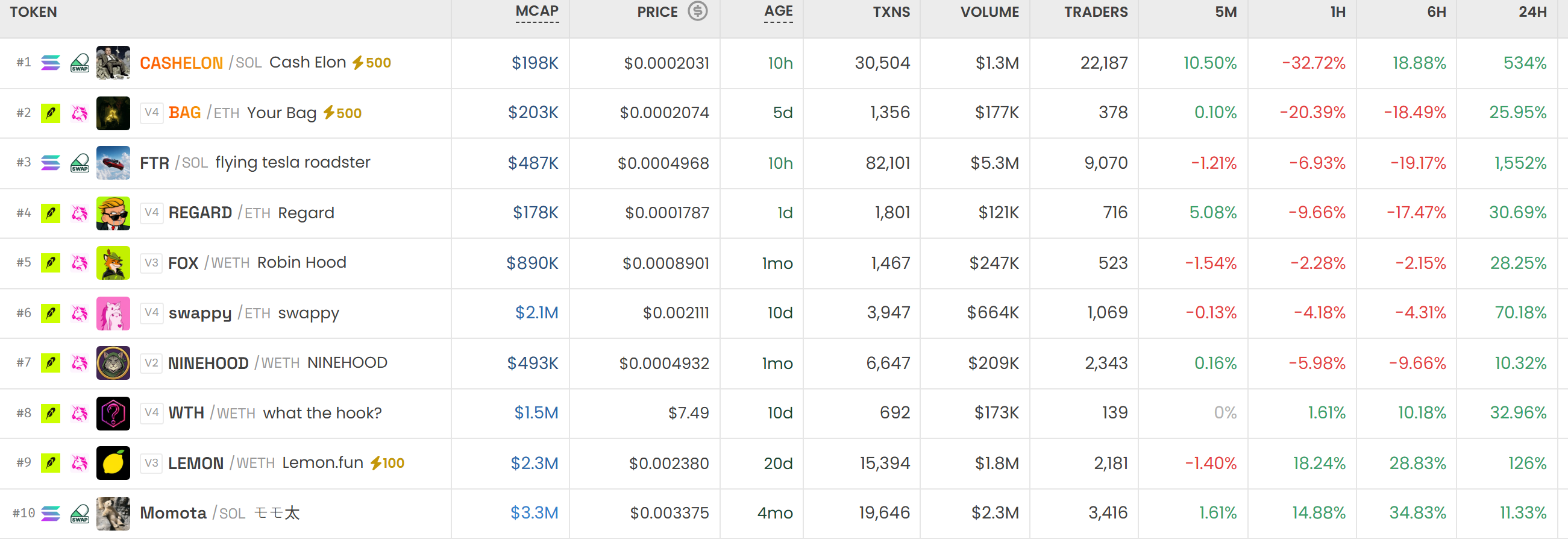
Task: Open the BAG token link
Action: point(184,113)
